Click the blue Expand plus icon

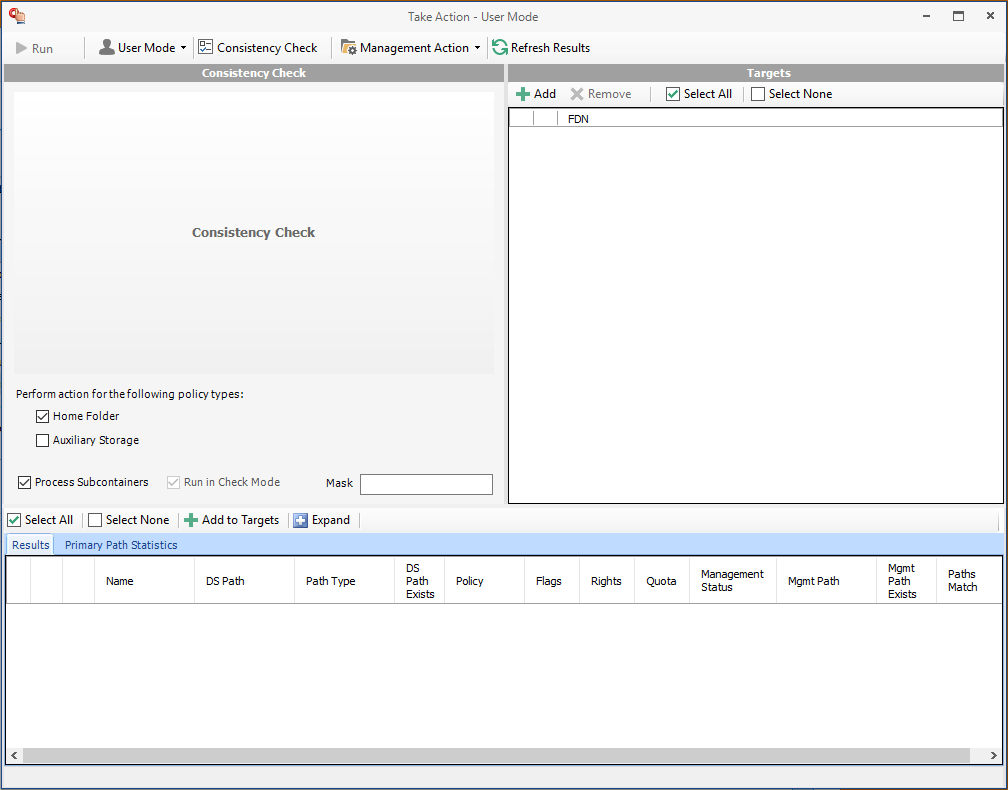click(x=300, y=520)
